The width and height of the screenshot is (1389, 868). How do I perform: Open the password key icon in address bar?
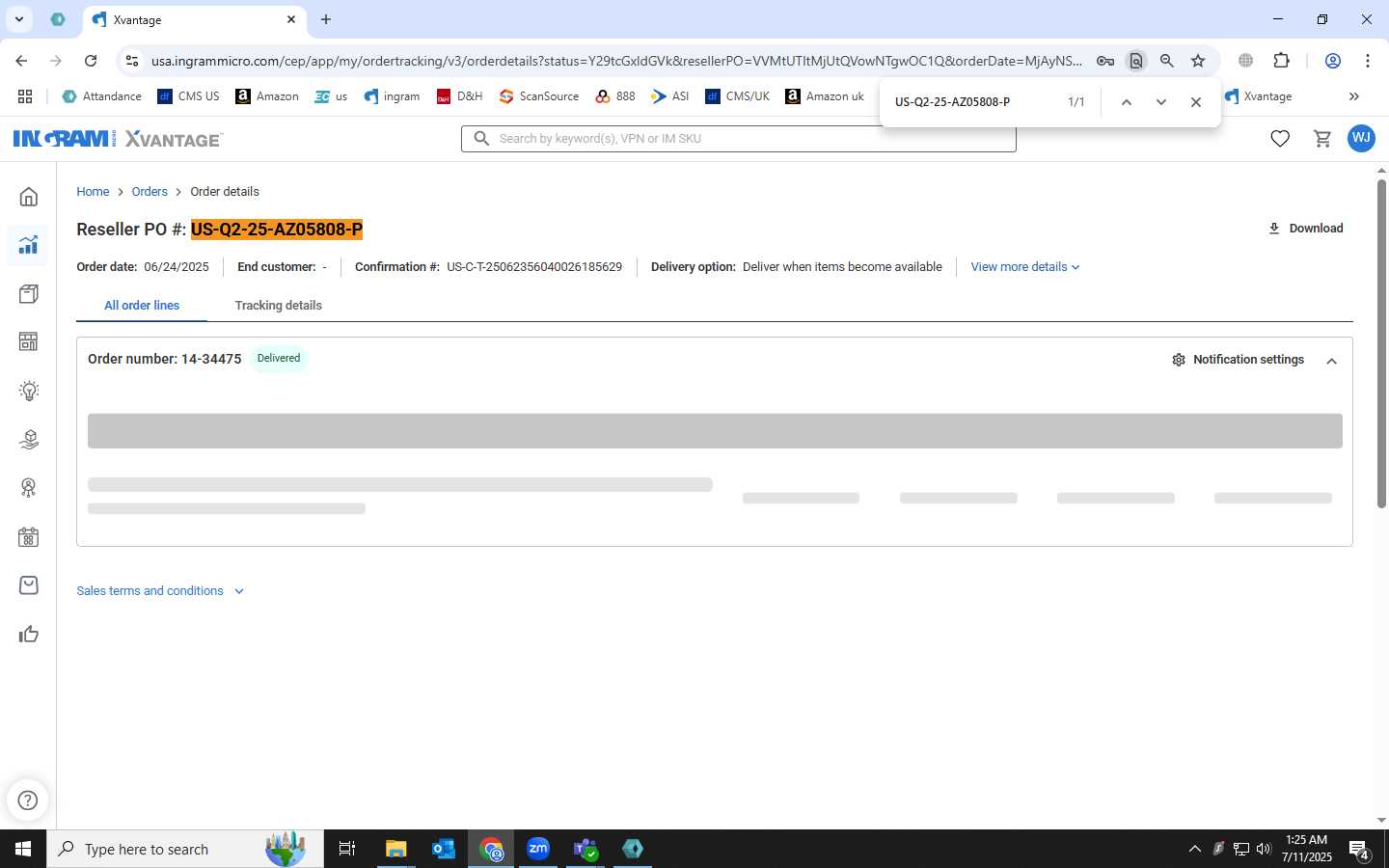pos(1105,61)
